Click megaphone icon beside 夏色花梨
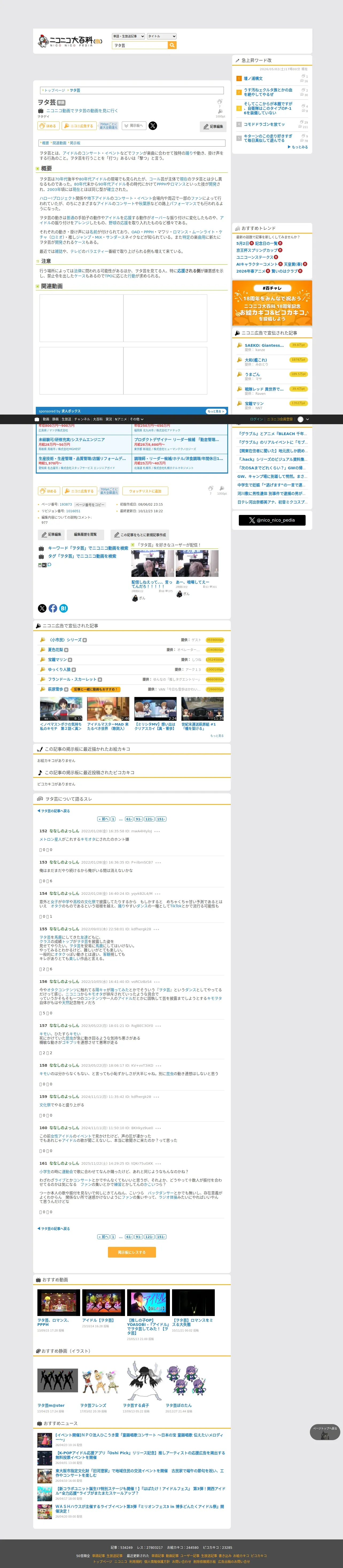Screen dimensions: 343x1568 pos(43,649)
